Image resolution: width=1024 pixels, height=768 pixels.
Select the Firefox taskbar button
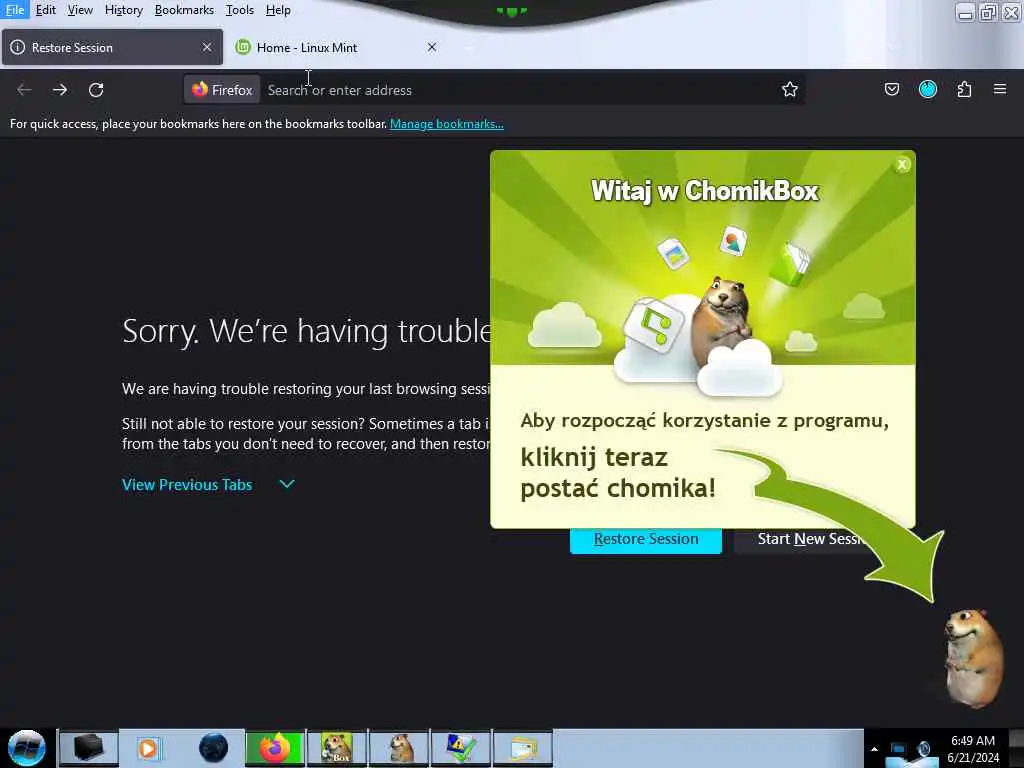coord(275,748)
